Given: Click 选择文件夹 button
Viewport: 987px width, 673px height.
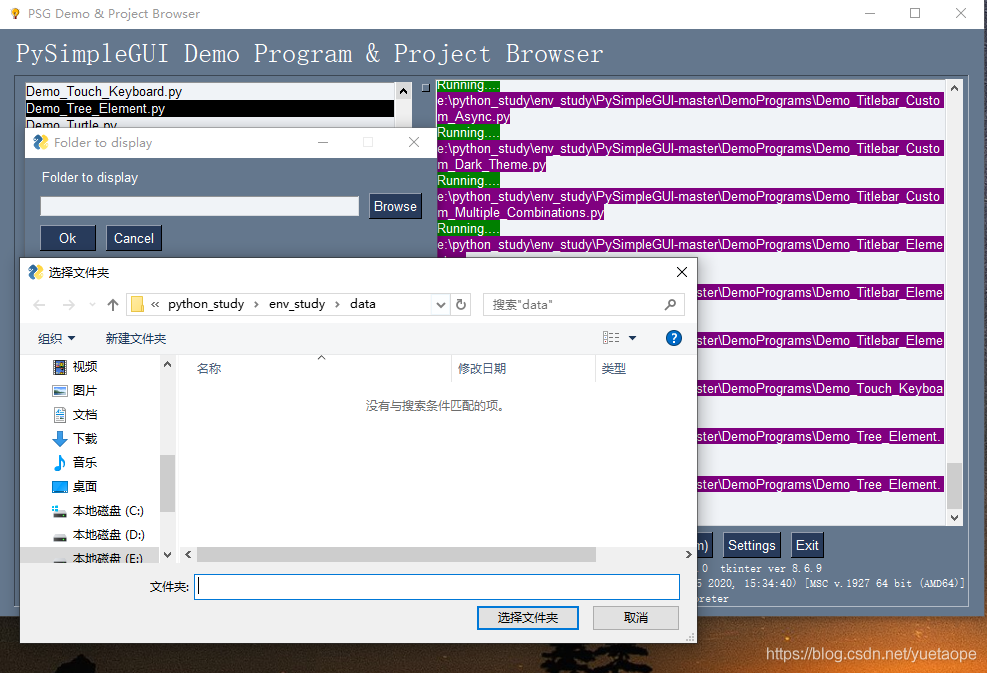Looking at the screenshot, I should 527,618.
